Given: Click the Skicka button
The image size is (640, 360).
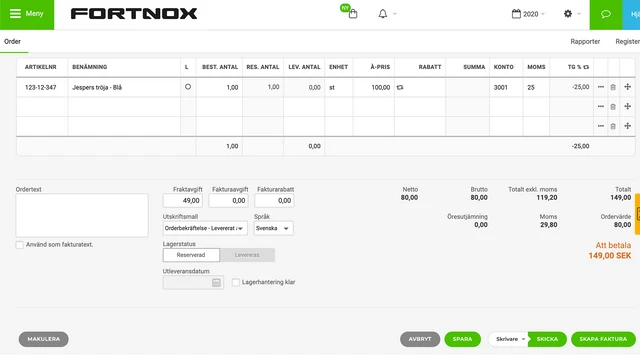Looking at the screenshot, I should [x=547, y=339].
